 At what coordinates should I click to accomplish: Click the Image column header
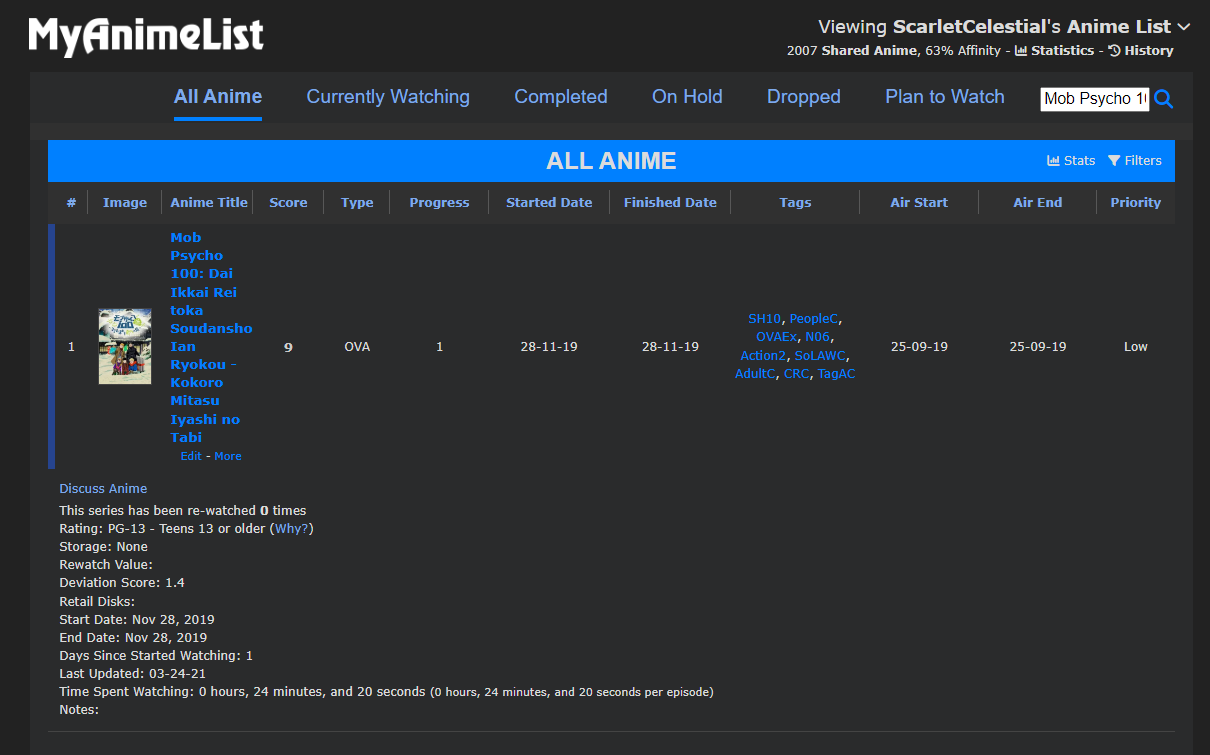tap(125, 202)
